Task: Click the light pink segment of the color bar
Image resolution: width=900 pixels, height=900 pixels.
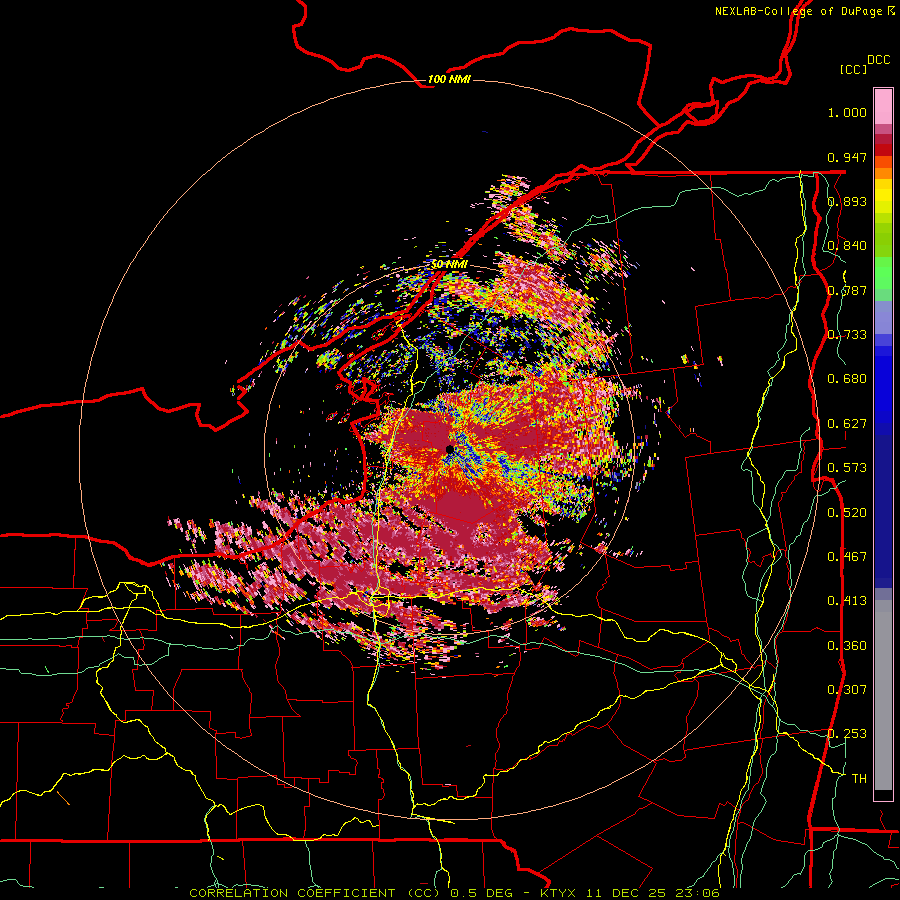Action: pyautogui.click(x=883, y=107)
